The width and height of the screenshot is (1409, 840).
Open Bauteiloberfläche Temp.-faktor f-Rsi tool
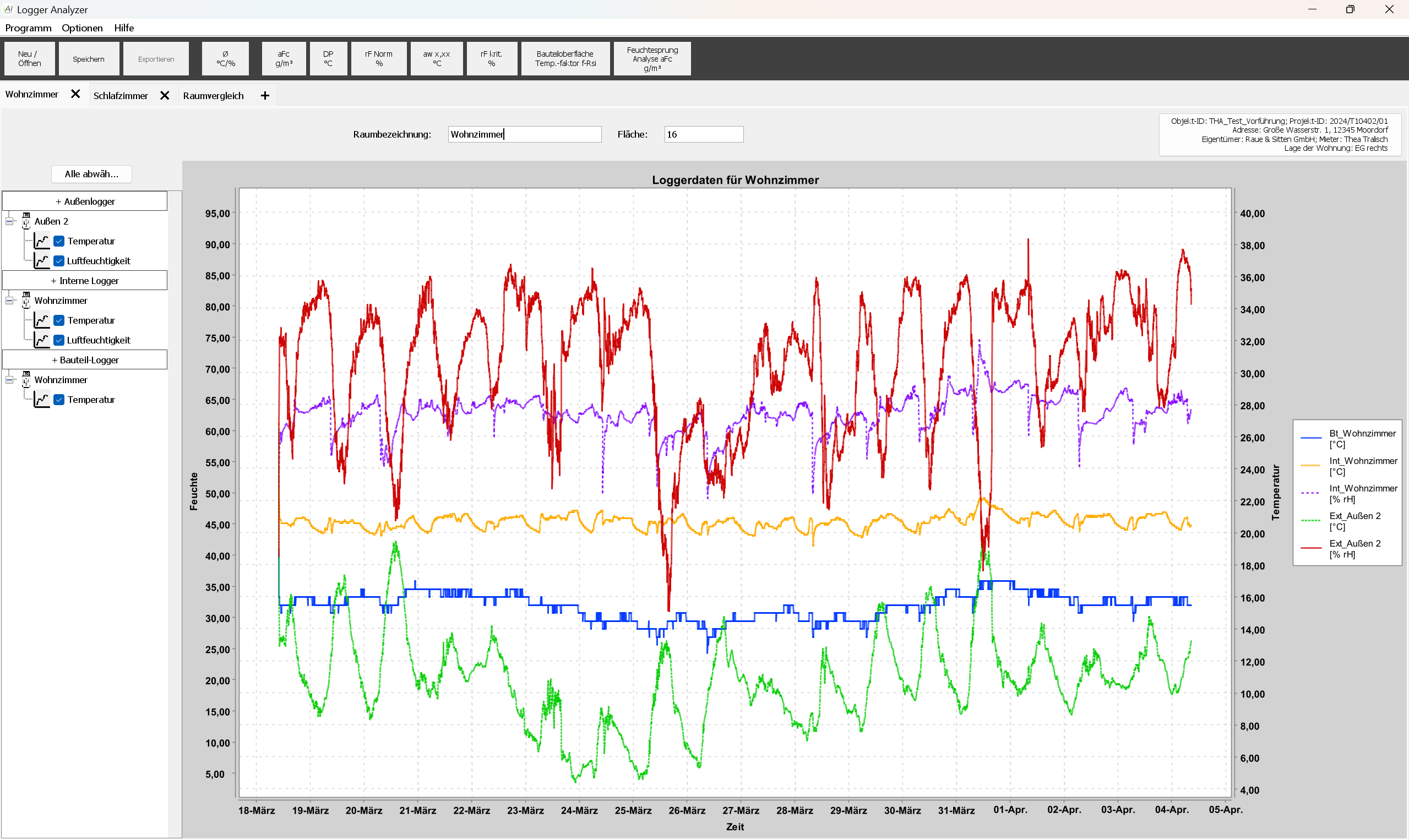[x=565, y=58]
